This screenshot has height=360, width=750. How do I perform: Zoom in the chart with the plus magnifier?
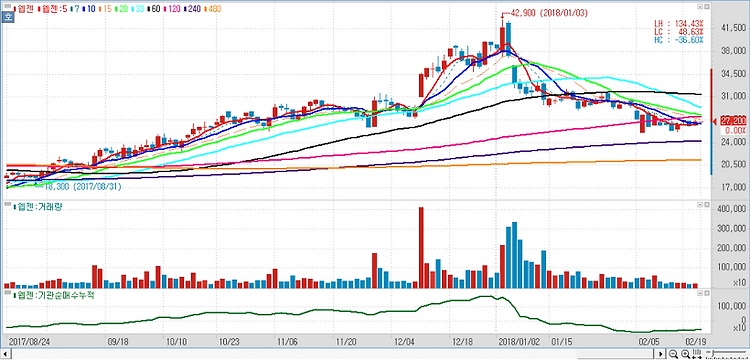[x=685, y=354]
